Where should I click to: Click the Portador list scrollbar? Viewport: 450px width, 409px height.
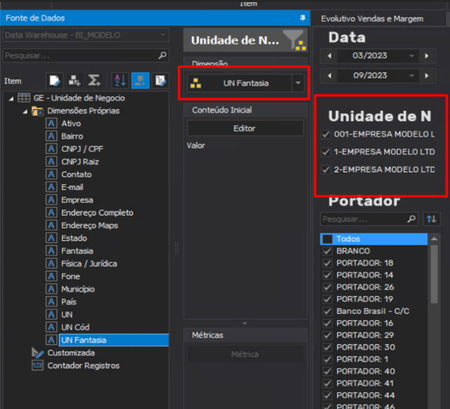coord(434,274)
